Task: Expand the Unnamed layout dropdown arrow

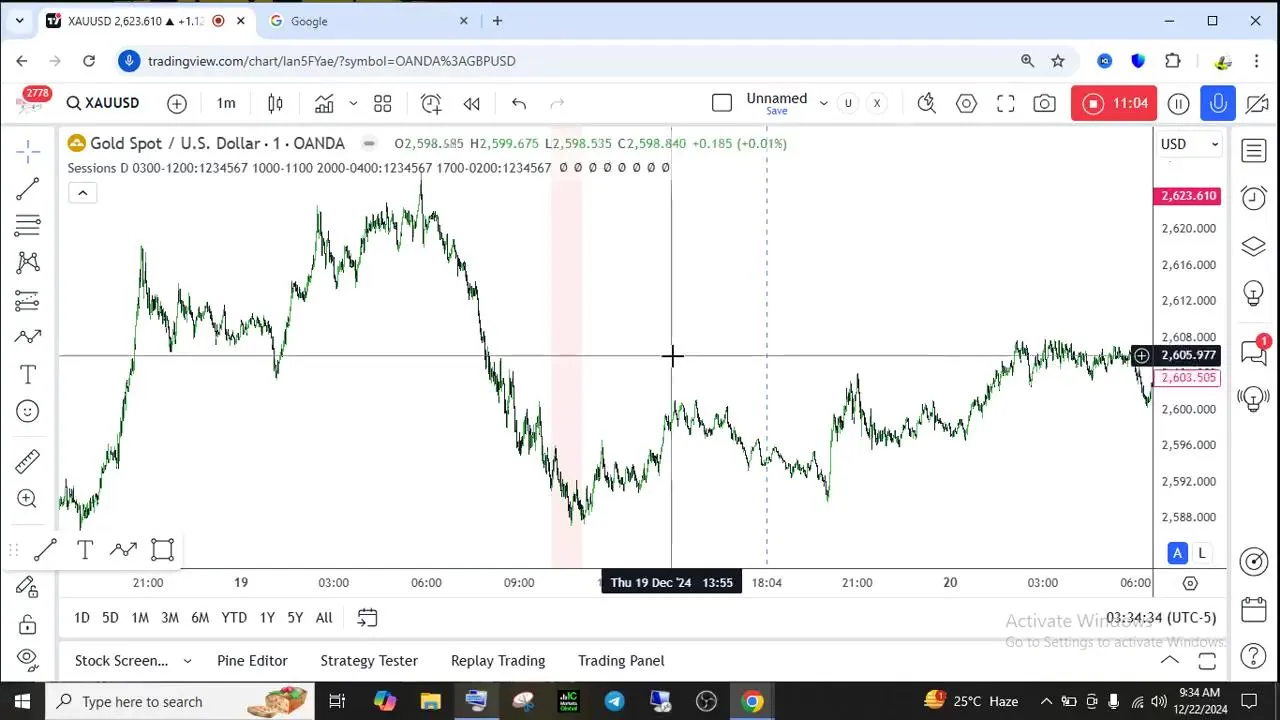Action: 823,103
